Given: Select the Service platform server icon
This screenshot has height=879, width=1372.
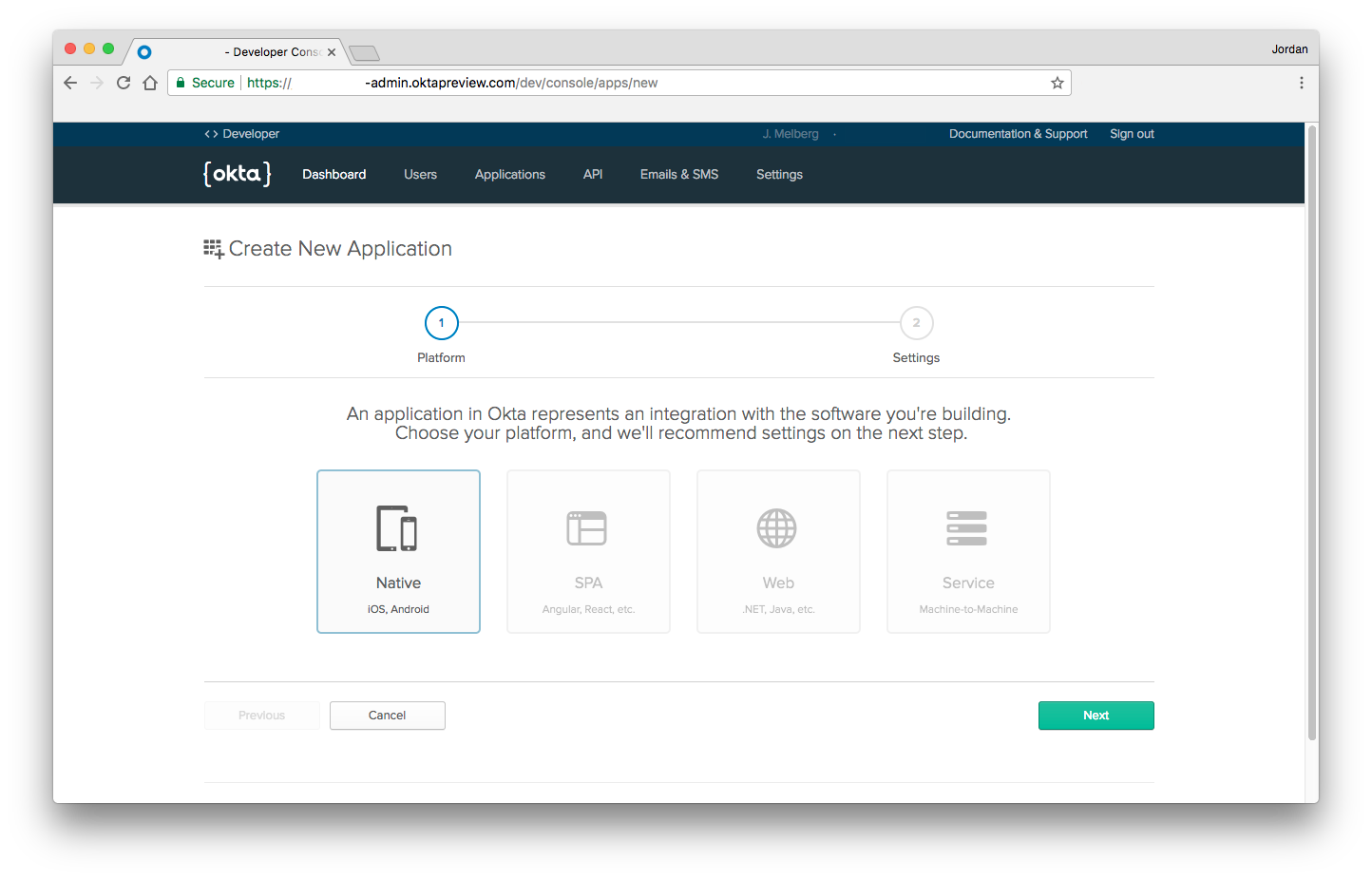Looking at the screenshot, I should (967, 528).
